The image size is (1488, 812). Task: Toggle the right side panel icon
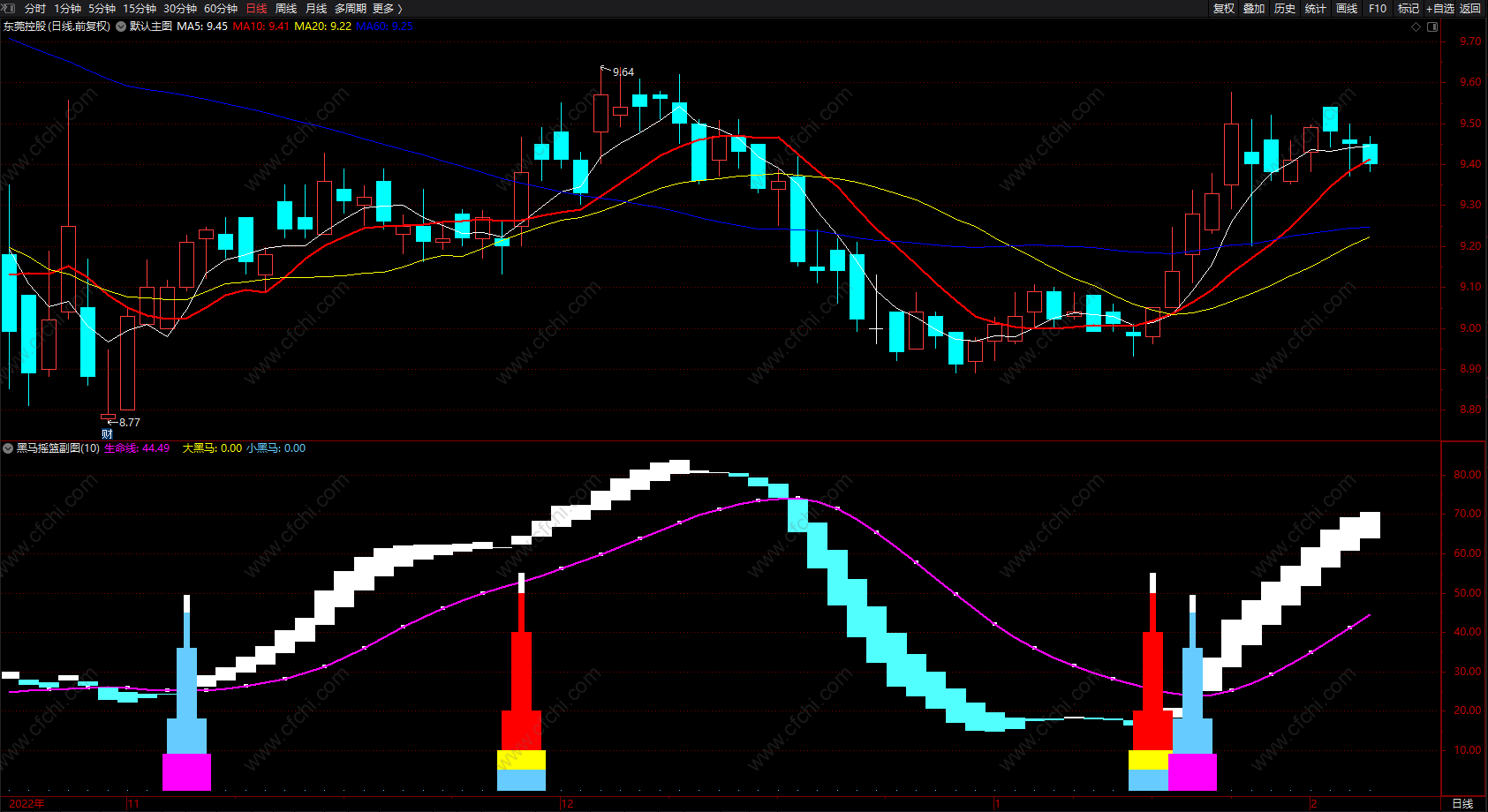[x=1432, y=26]
